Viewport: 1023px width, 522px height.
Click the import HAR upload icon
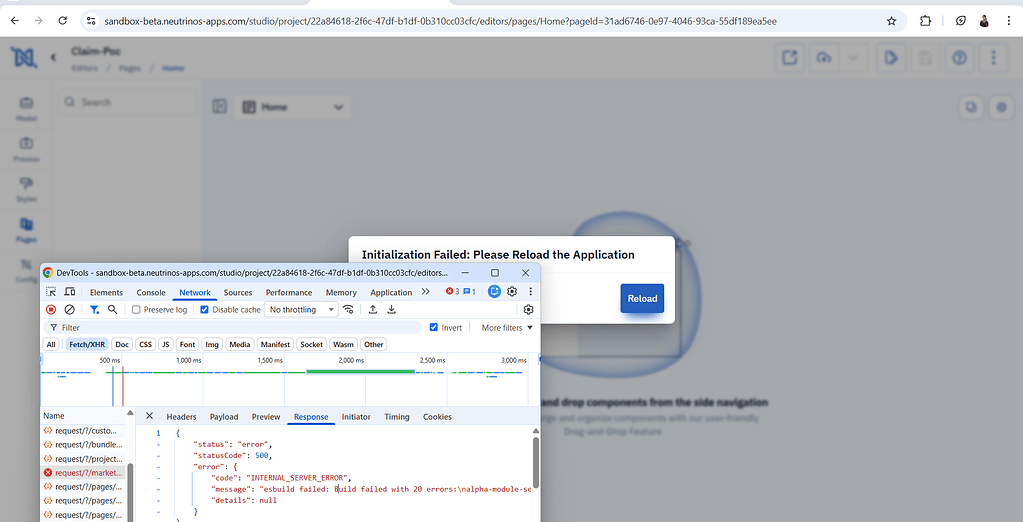tap(373, 309)
